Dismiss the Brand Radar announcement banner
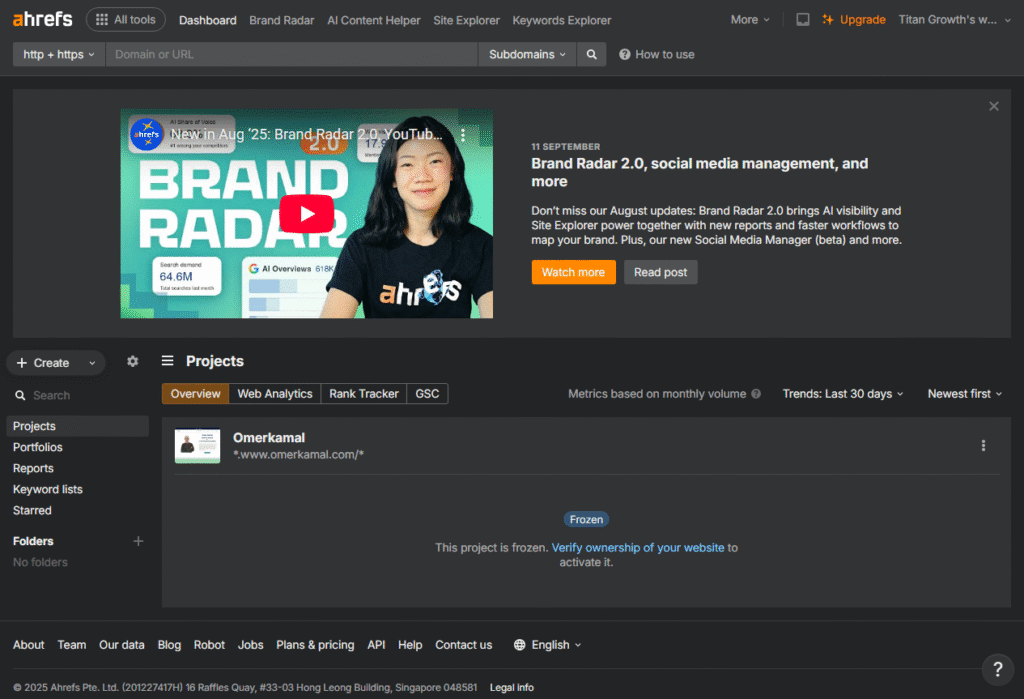 (993, 106)
